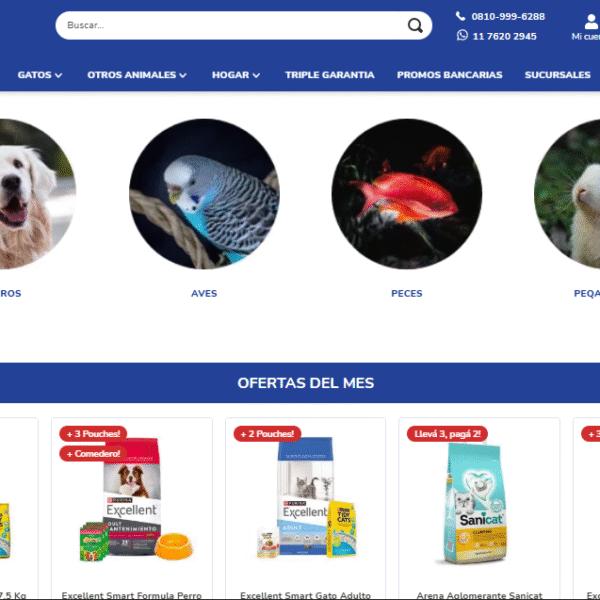The height and width of the screenshot is (600, 600).
Task: Open the TRIPLE GARANTIA page
Action: [x=329, y=75]
